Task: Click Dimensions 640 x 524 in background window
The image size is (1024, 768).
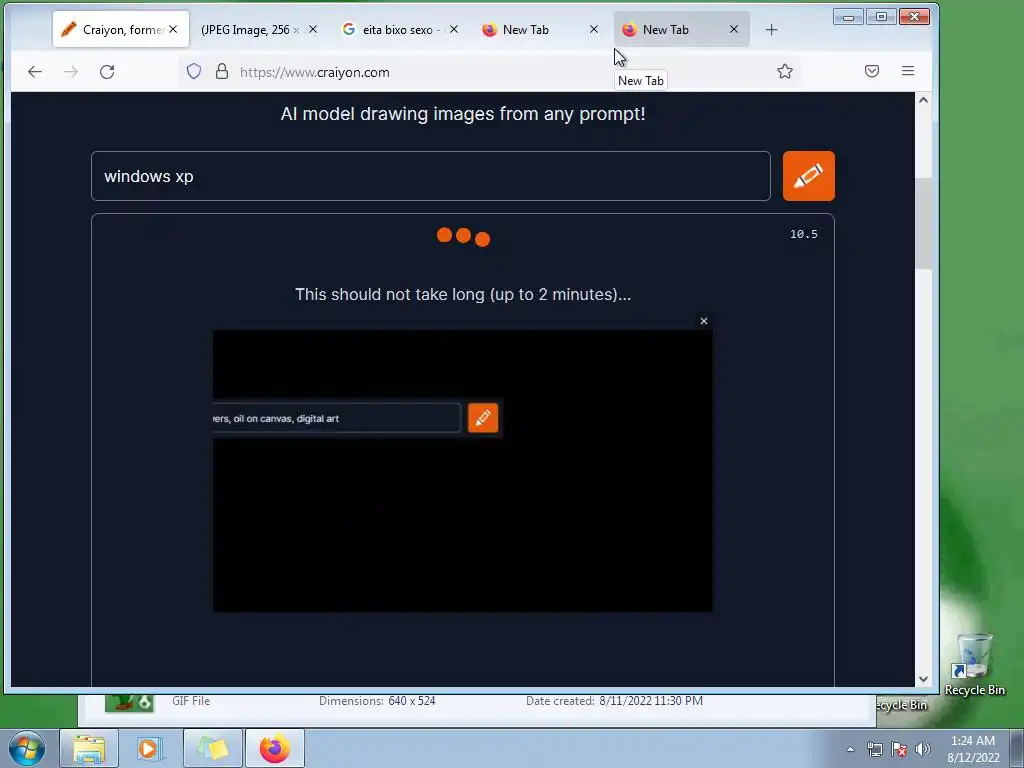Action: [377, 701]
